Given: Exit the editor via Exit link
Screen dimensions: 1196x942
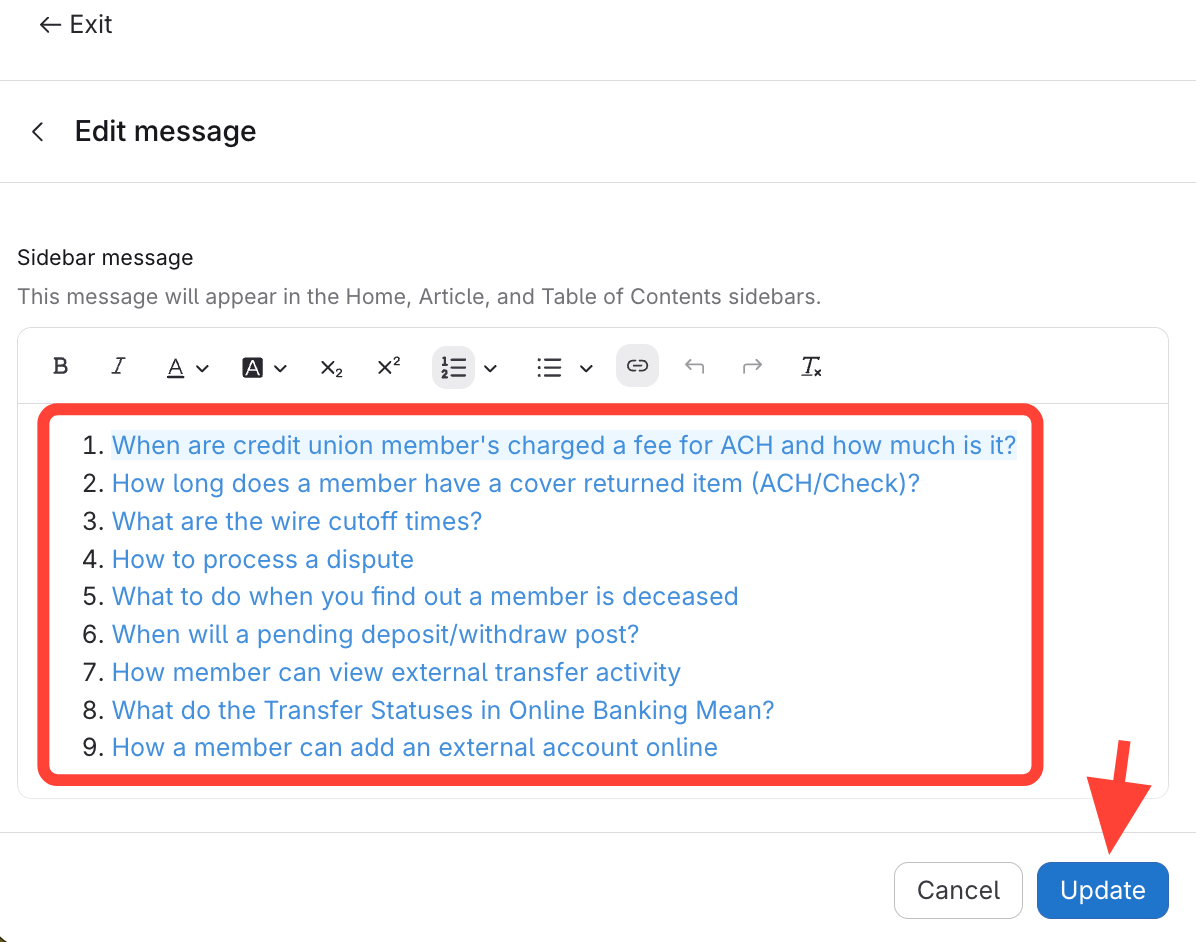Looking at the screenshot, I should [76, 25].
